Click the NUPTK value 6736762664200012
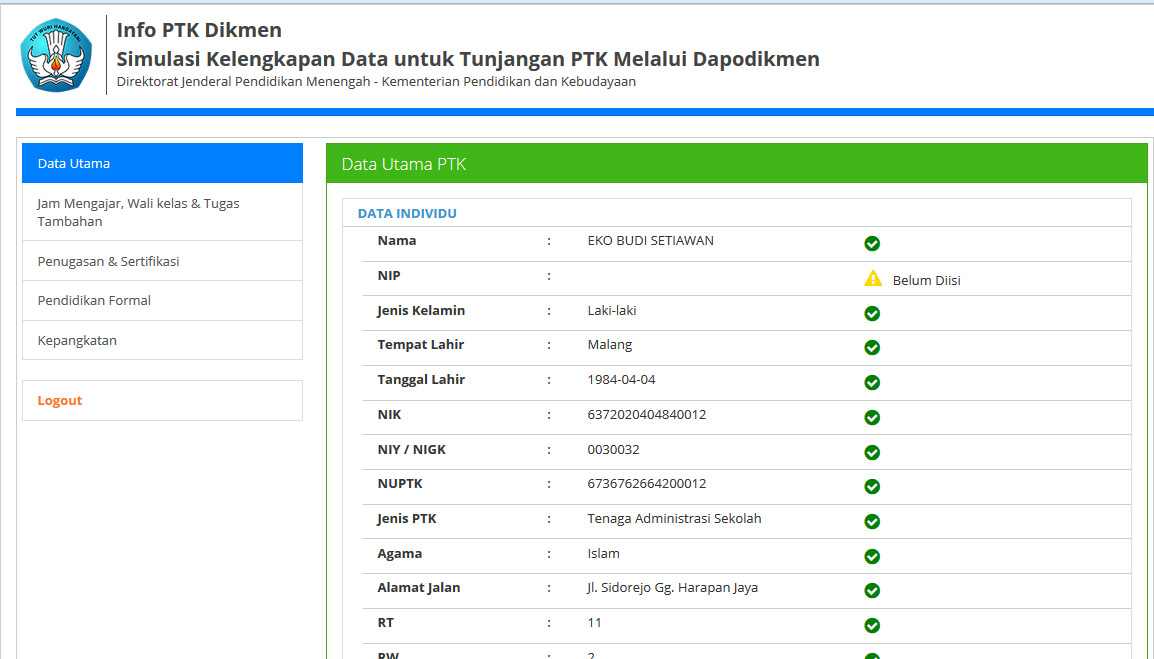1154x659 pixels. [646, 484]
